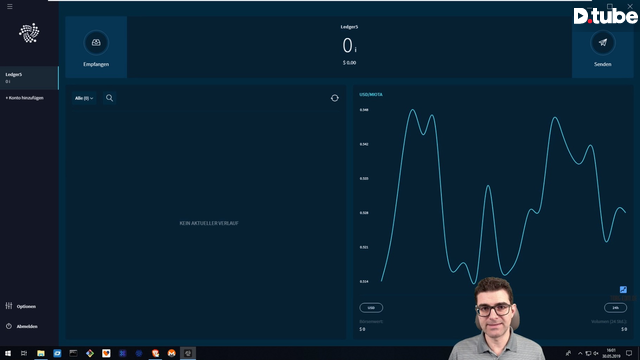Click the active Trinity wallet taskbar icon

[188, 353]
